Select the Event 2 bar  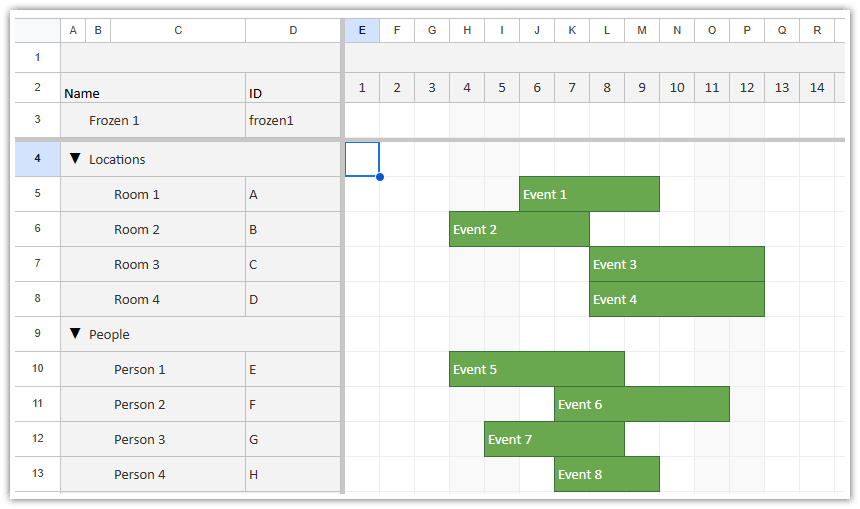click(x=519, y=229)
